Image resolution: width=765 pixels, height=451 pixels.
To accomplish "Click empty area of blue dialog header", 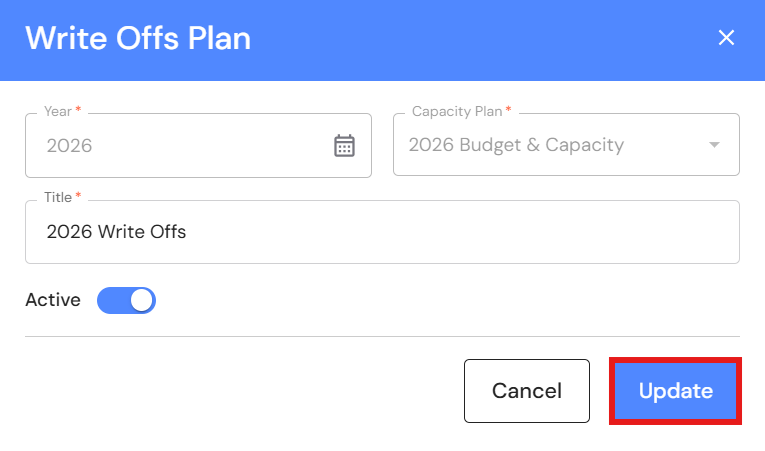I will (480, 39).
